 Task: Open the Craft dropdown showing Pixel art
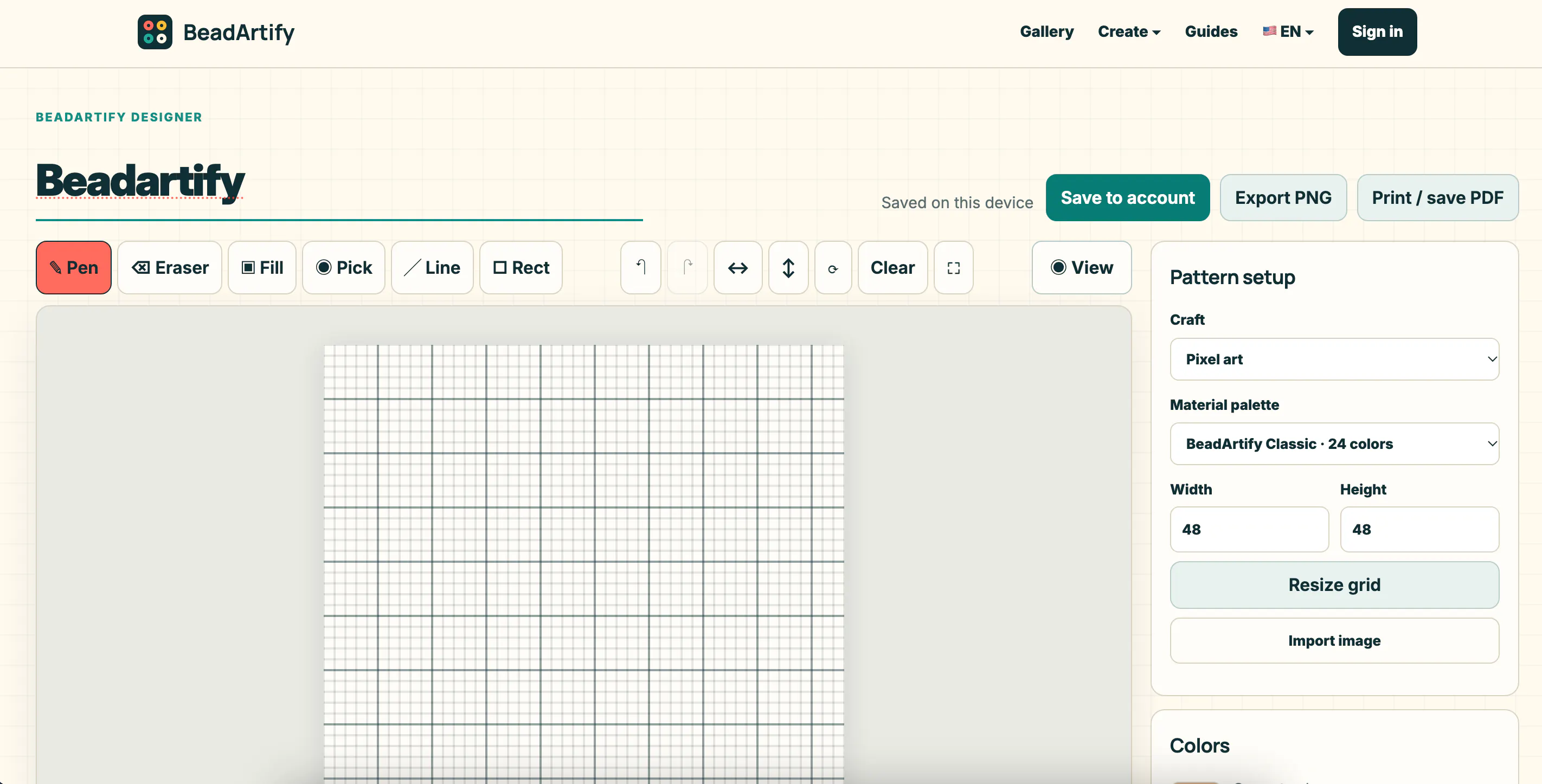pos(1334,359)
